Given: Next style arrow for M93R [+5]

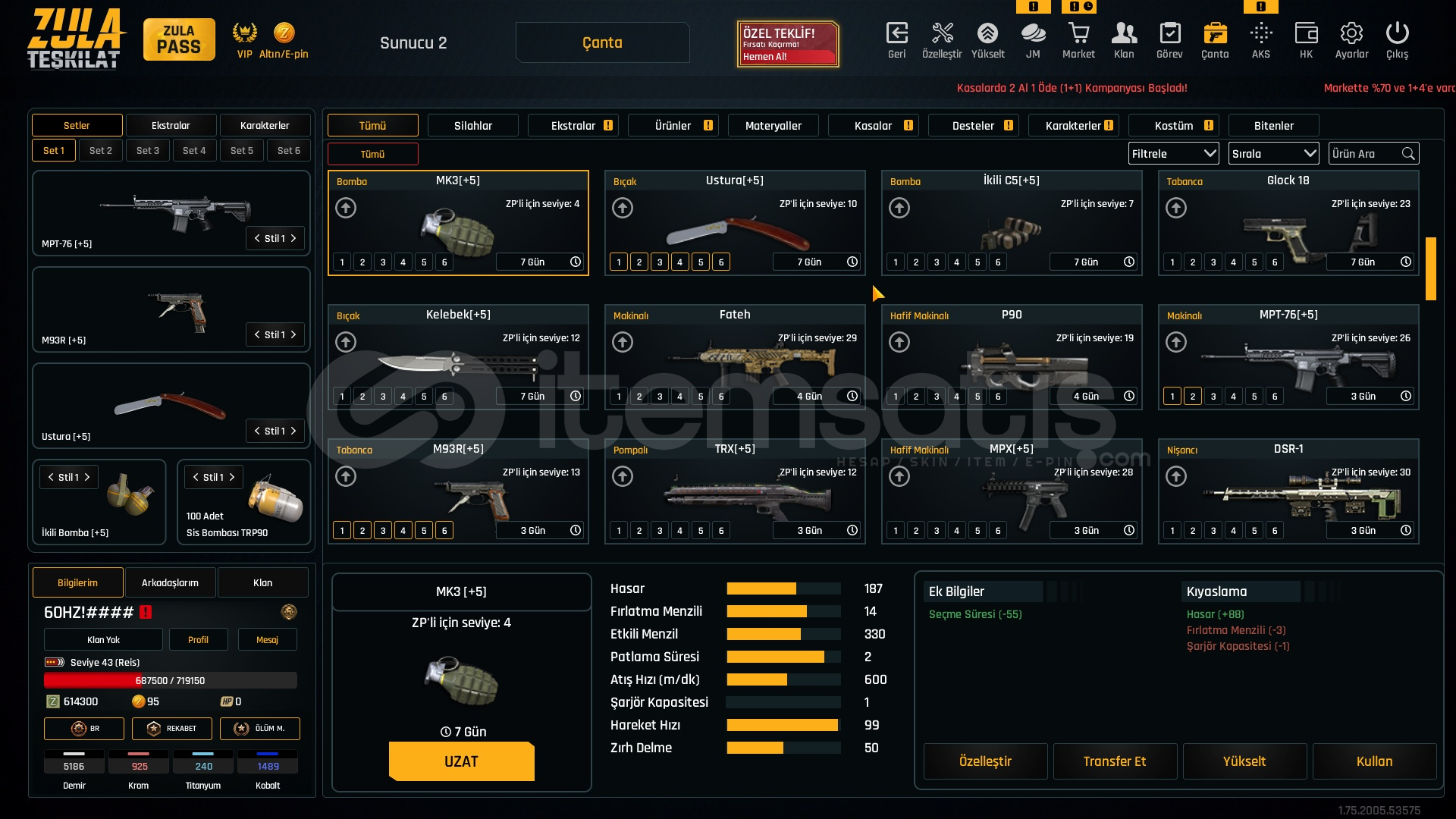Looking at the screenshot, I should pos(293,334).
